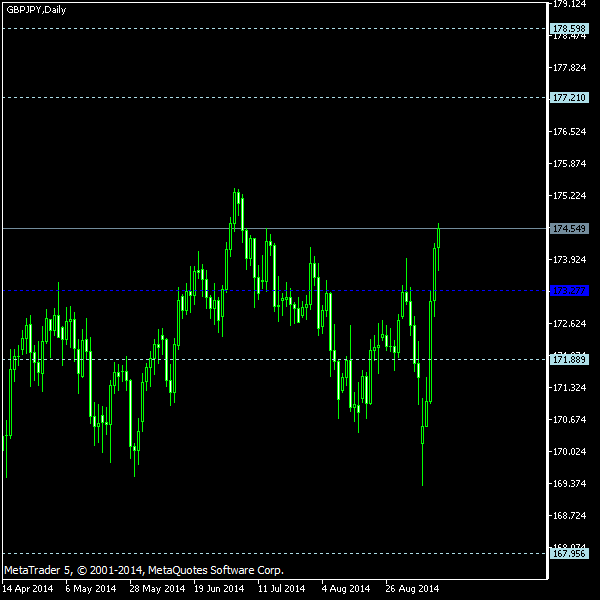The image size is (600, 600).
Task: Click the 171.324 price axis value
Action: coord(569,388)
